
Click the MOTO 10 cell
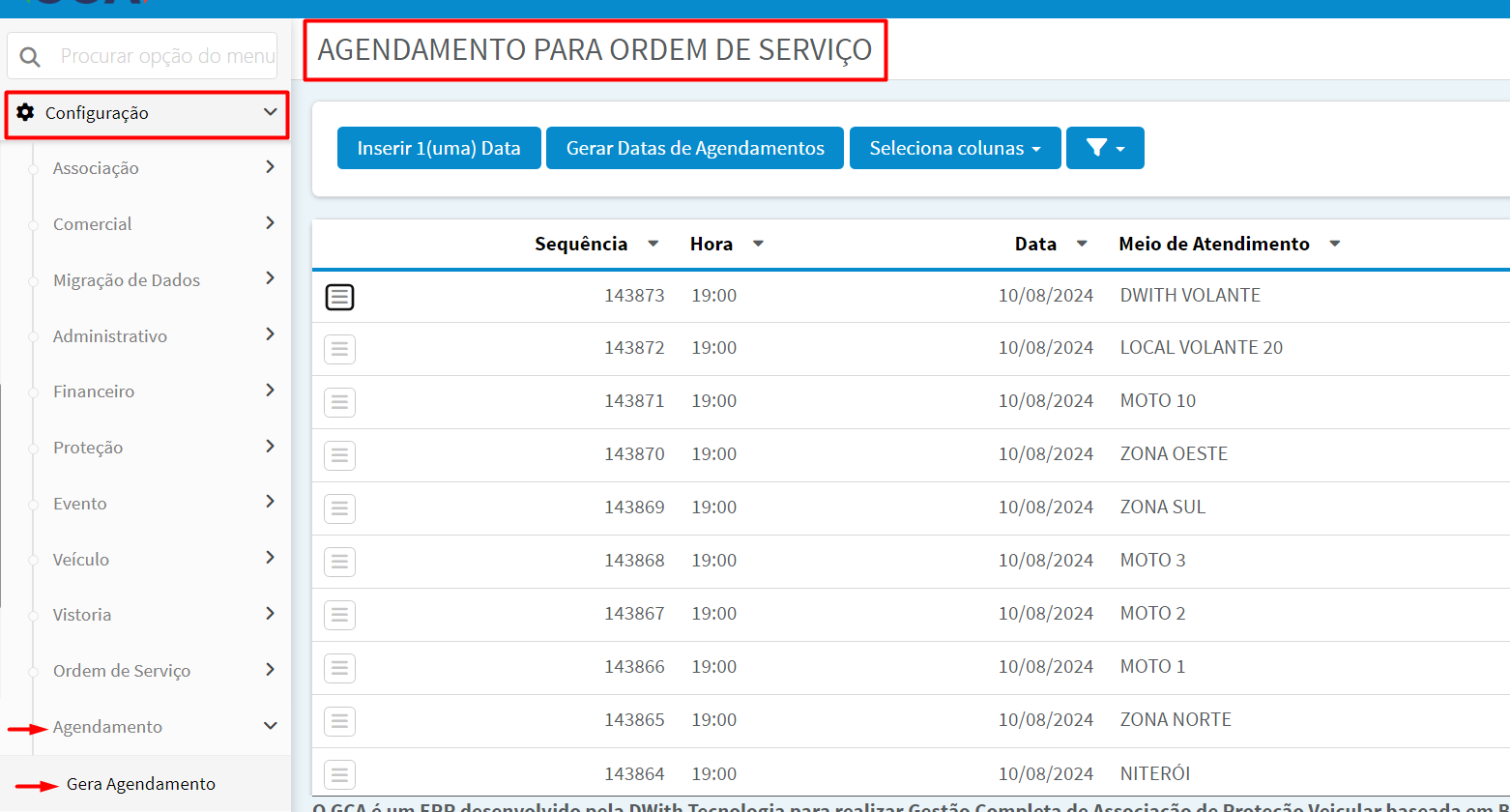(1158, 400)
